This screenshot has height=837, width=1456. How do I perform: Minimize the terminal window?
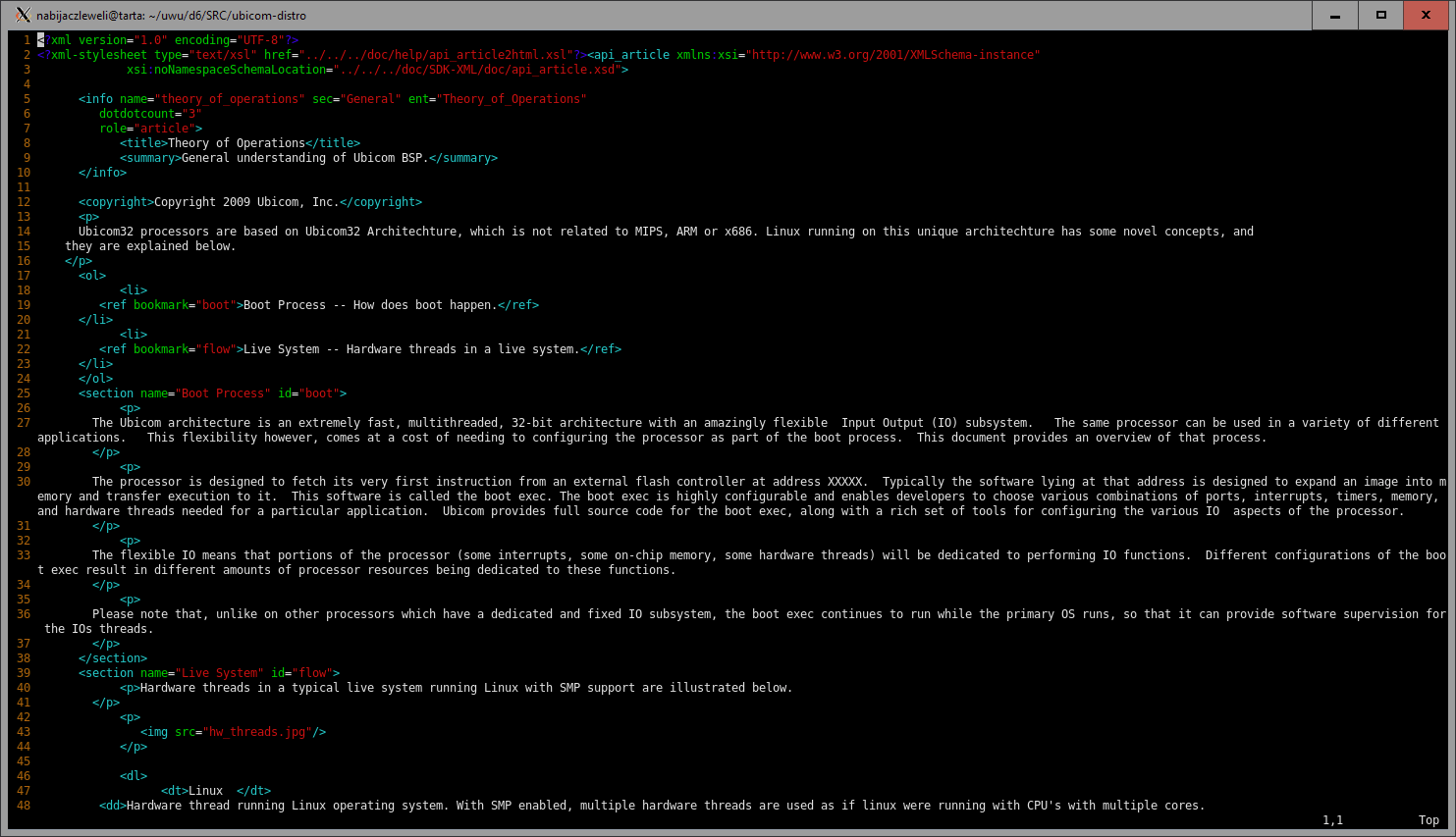1335,15
